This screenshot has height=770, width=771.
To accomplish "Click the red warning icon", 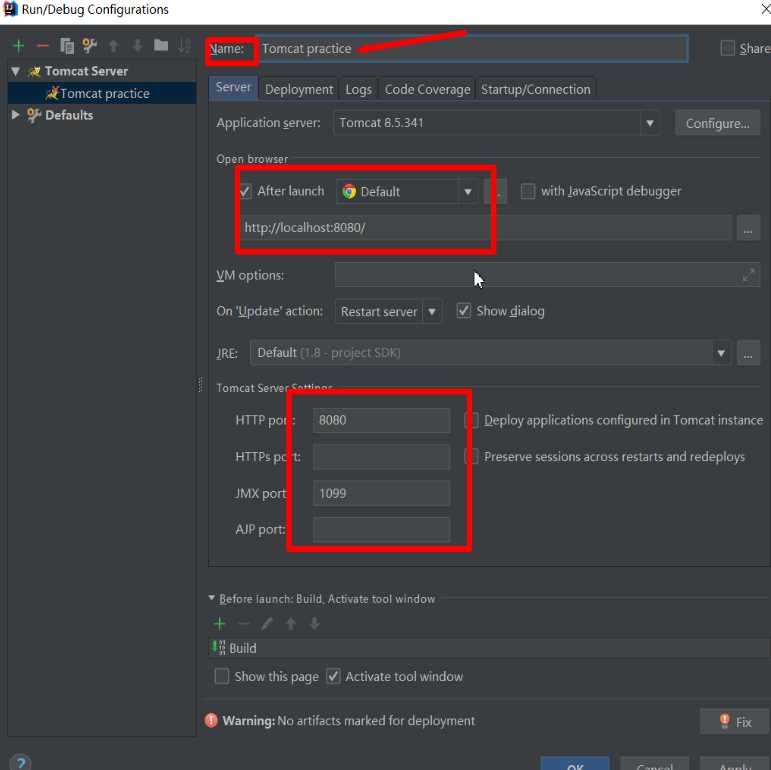I will pyautogui.click(x=211, y=720).
